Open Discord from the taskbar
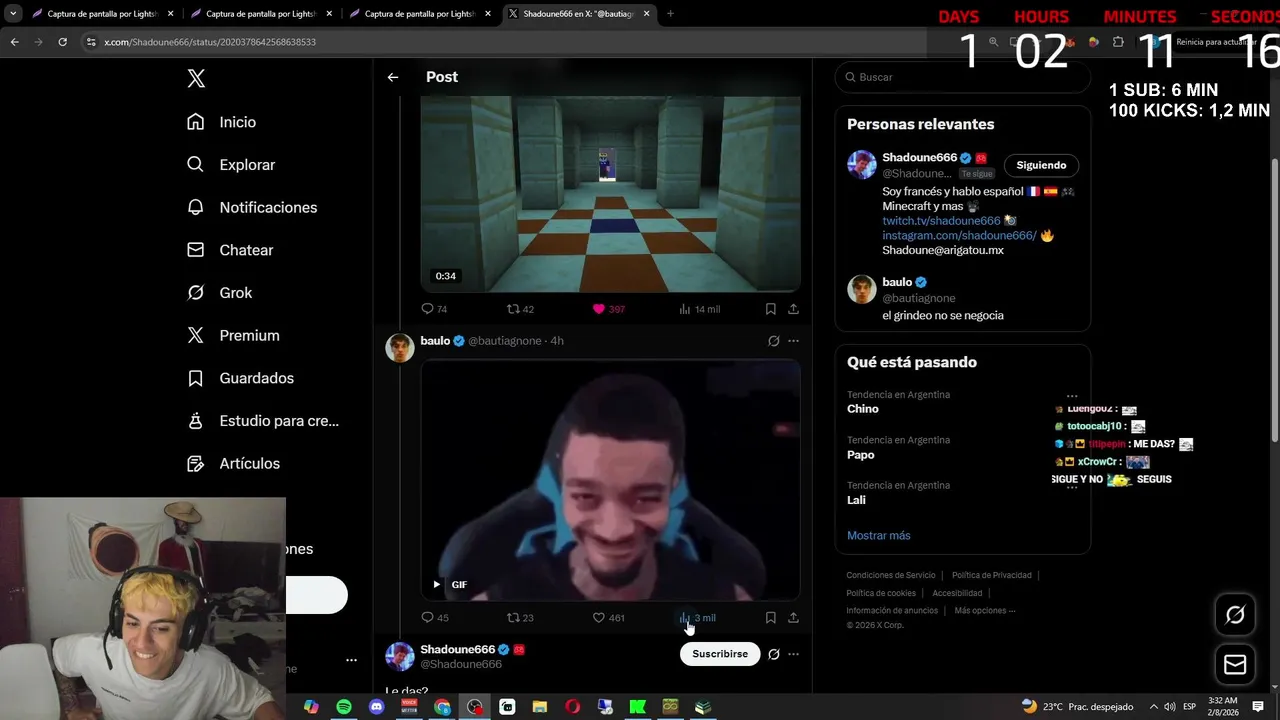The height and width of the screenshot is (720, 1280). point(377,707)
